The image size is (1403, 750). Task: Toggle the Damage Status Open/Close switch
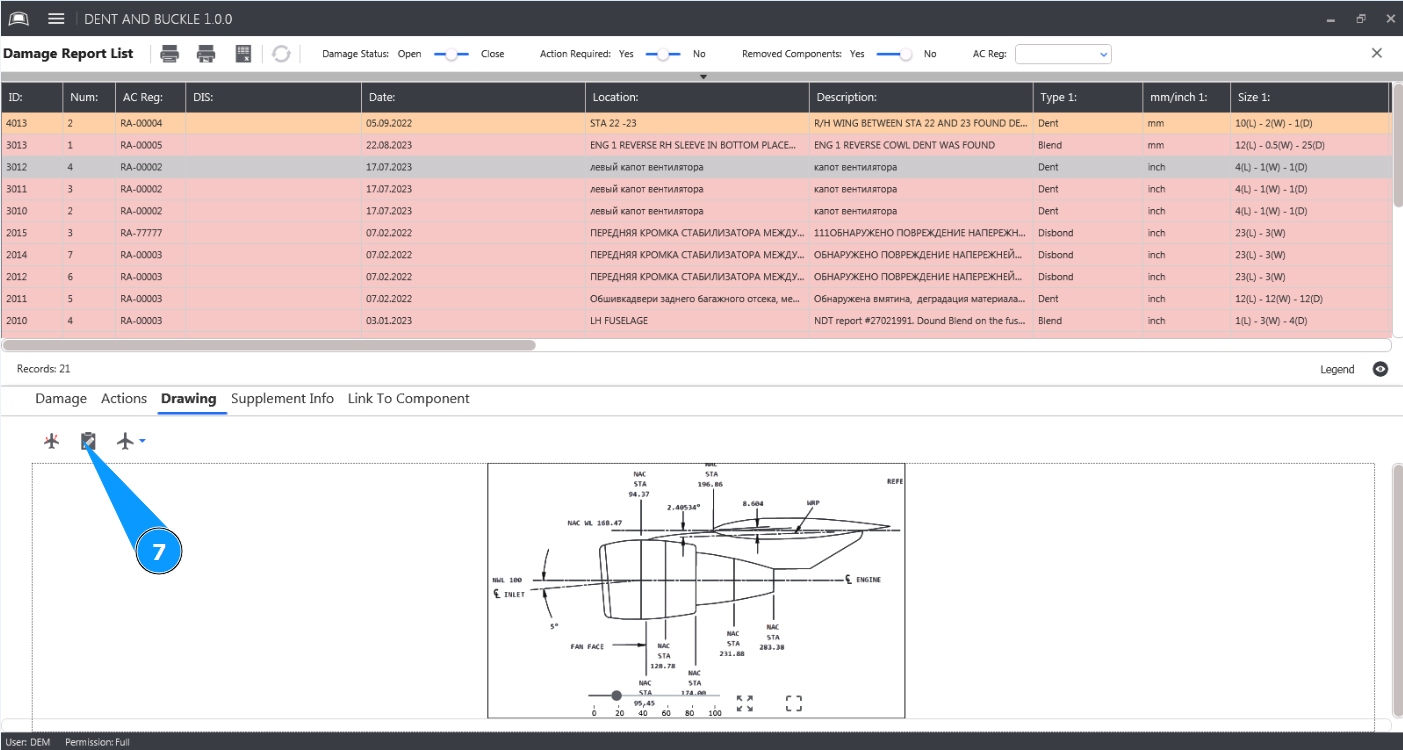click(451, 54)
